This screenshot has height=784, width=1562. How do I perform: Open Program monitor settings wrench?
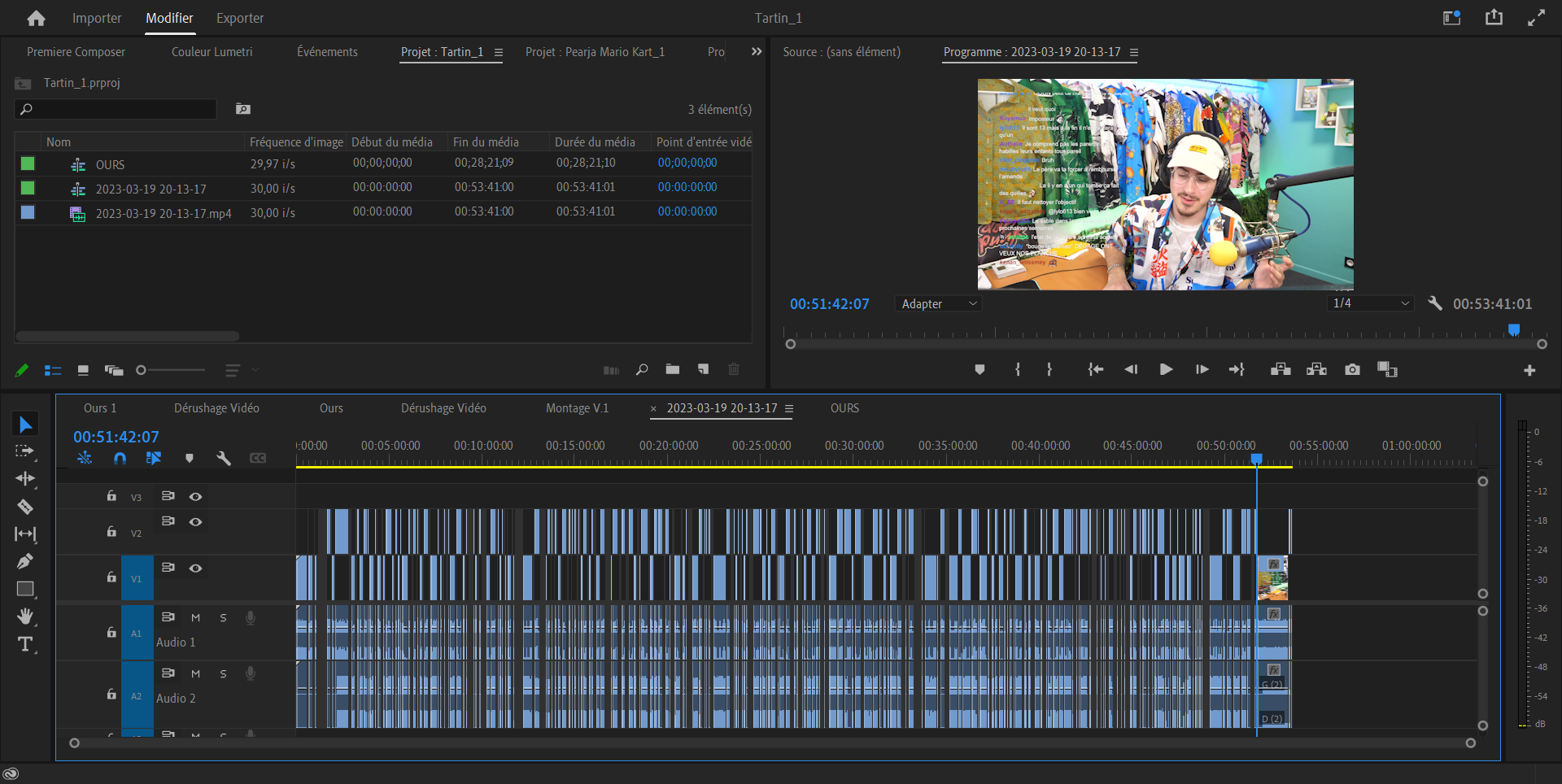[x=1435, y=303]
